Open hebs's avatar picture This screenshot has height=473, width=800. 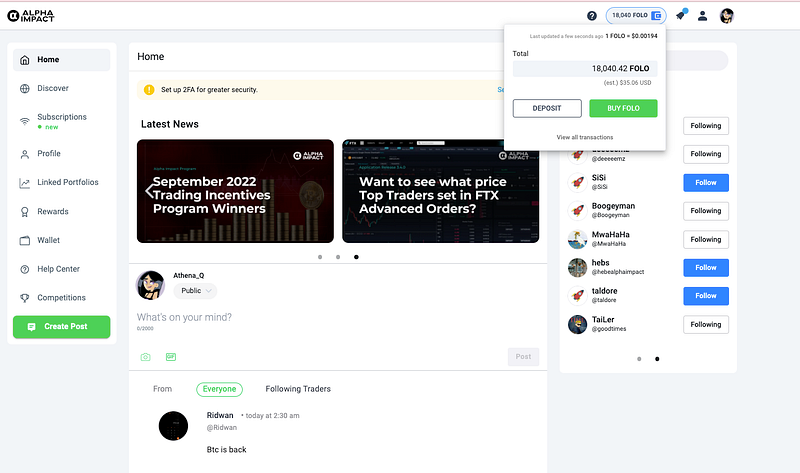(578, 267)
